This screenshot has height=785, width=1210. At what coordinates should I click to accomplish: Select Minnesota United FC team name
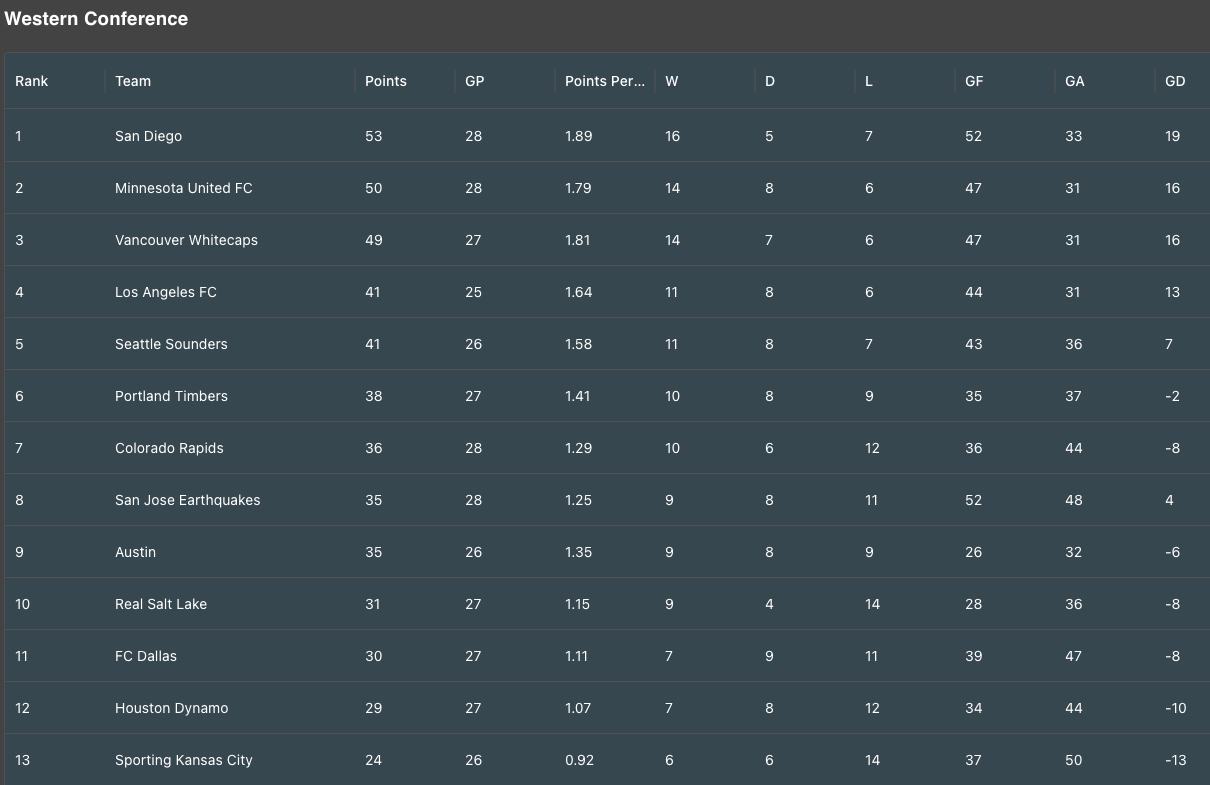point(184,188)
